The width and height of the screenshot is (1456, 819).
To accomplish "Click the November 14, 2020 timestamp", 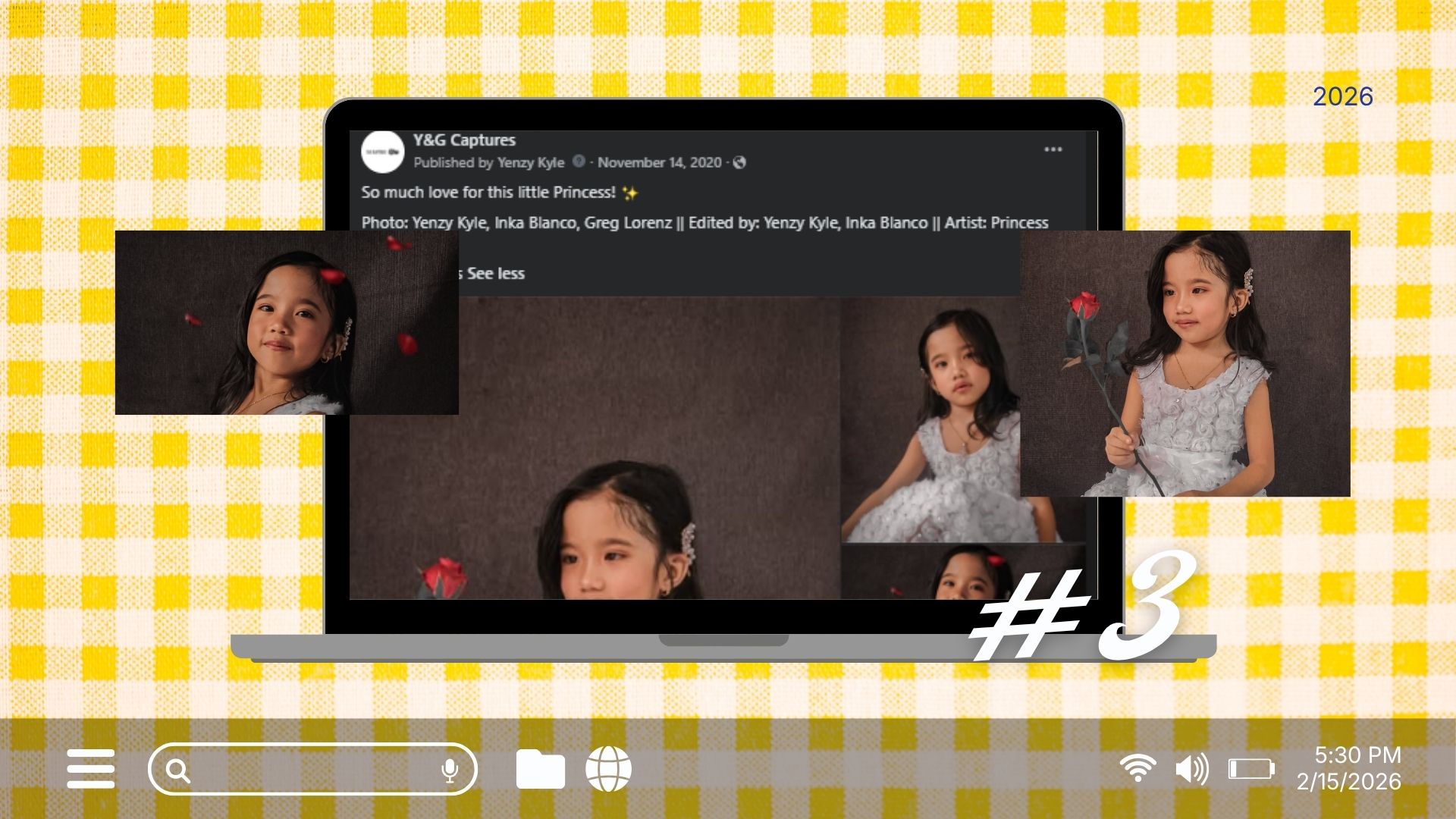I will click(x=660, y=162).
